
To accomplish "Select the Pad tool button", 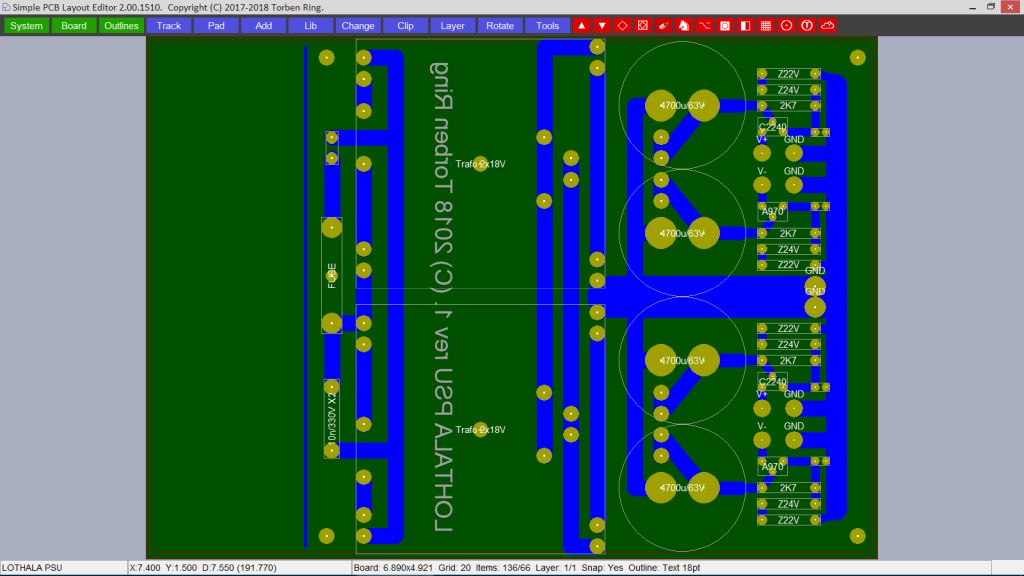I will [216, 25].
